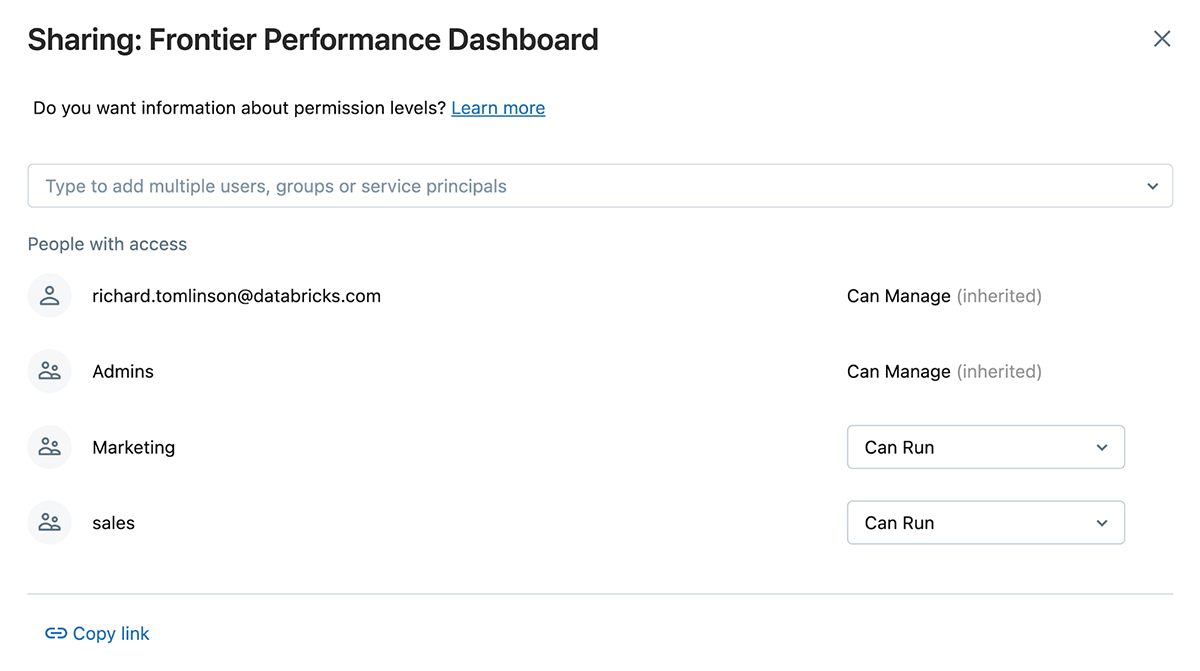Select the Marketing group name
The image size is (1200, 671).
click(x=133, y=447)
